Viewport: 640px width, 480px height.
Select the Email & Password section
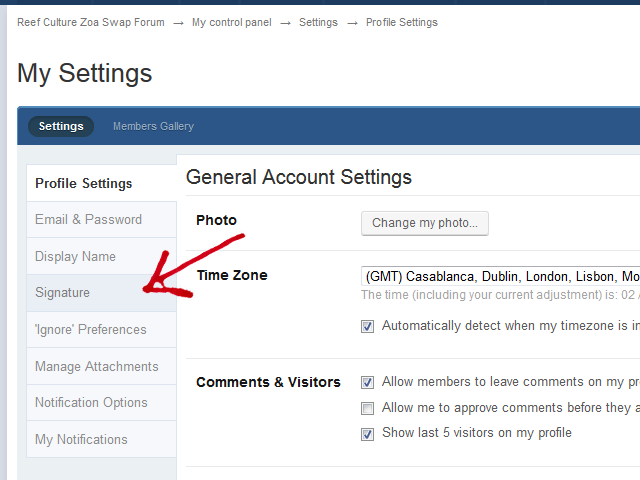pos(88,220)
